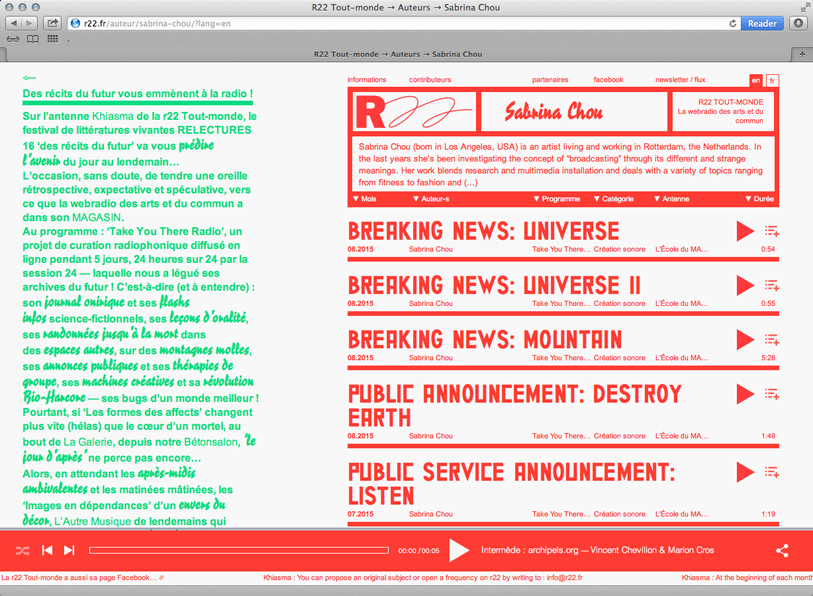The width and height of the screenshot is (813, 596).
Task: Click the player progress bar
Action: 239,550
